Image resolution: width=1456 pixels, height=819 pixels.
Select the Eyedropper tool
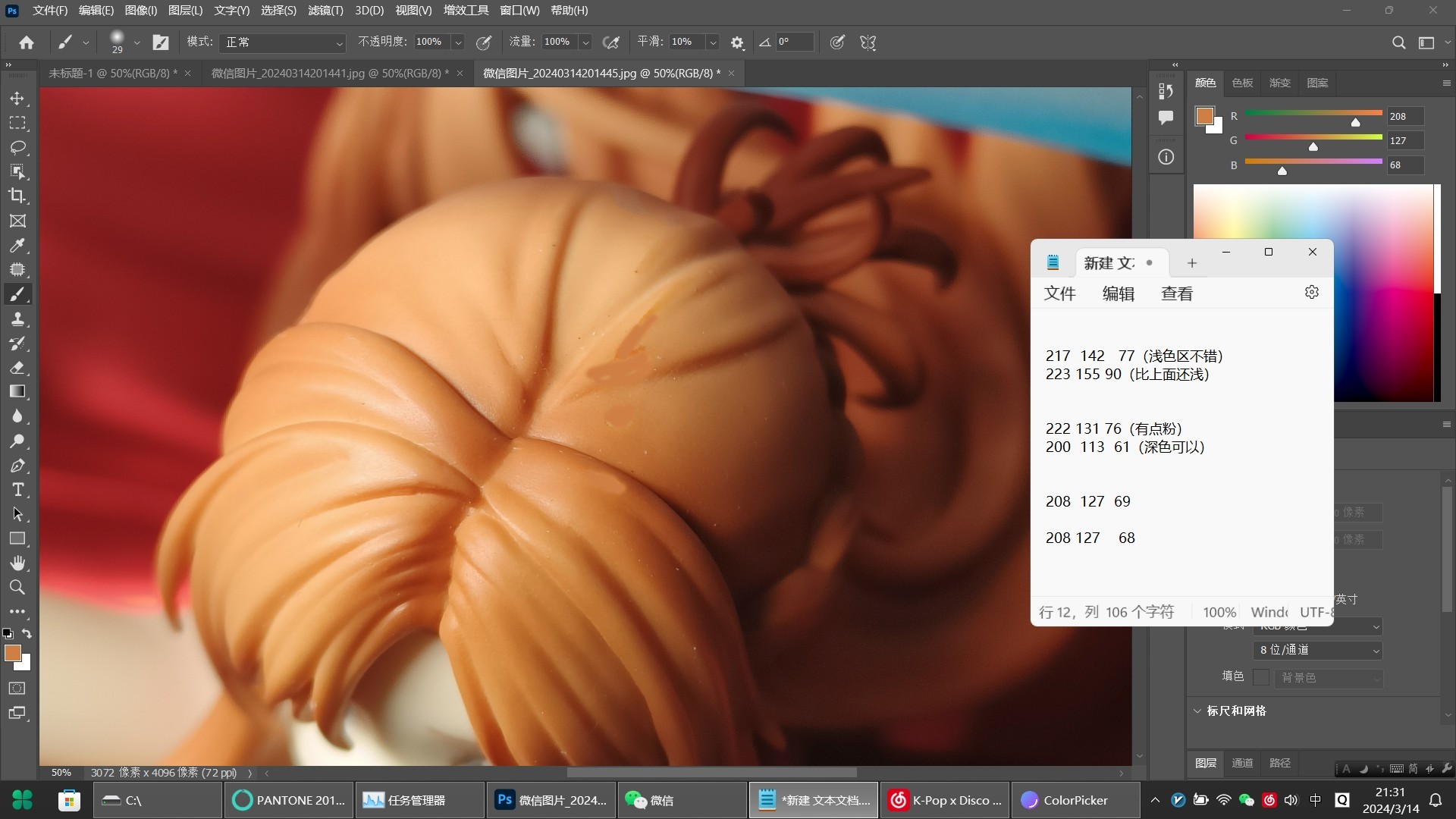click(17, 245)
